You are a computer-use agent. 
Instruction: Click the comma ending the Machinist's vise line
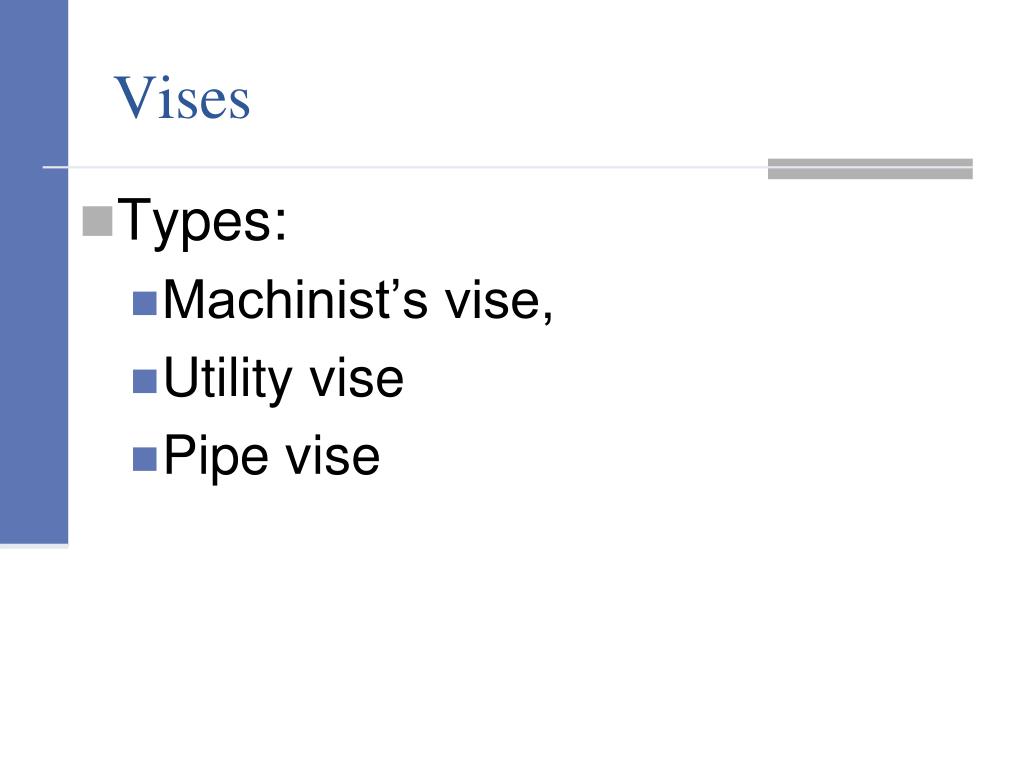(547, 316)
